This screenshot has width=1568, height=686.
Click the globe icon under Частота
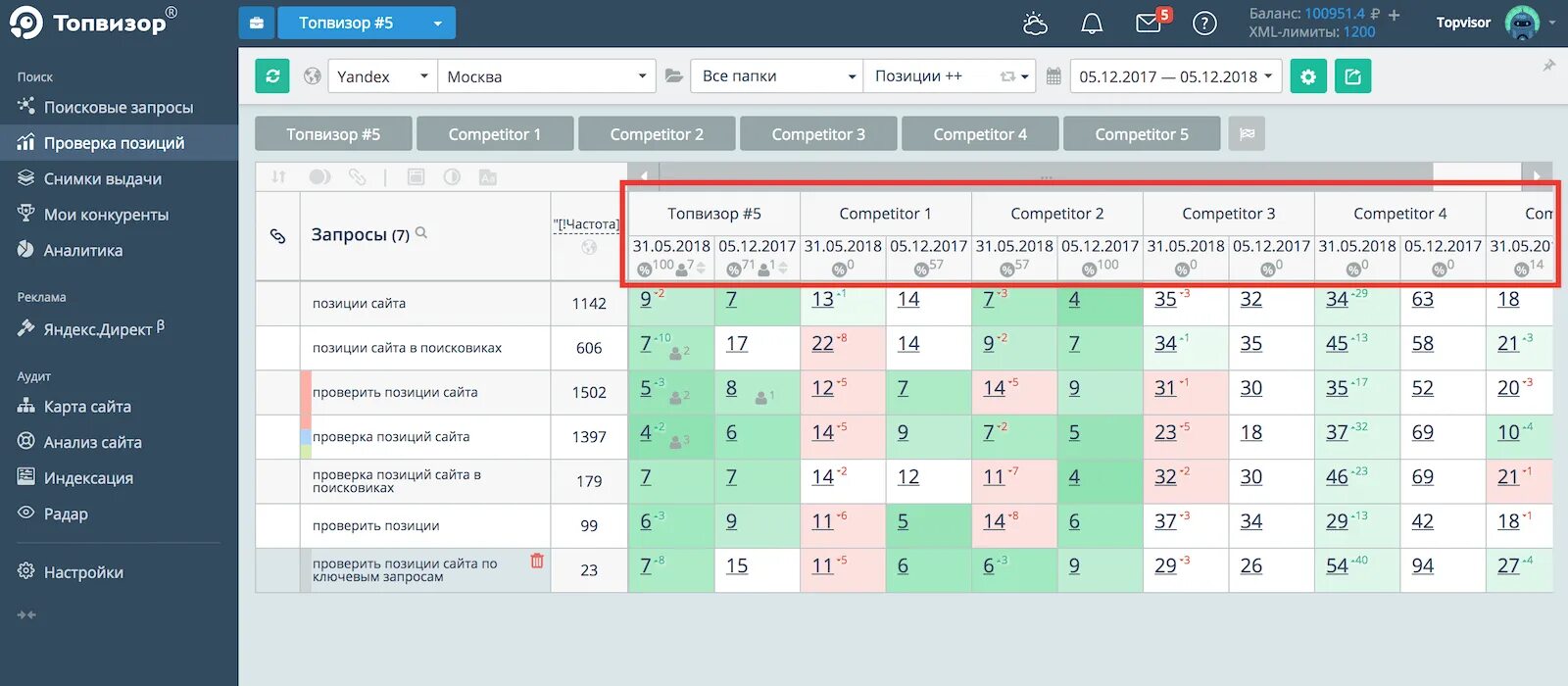pos(589,248)
